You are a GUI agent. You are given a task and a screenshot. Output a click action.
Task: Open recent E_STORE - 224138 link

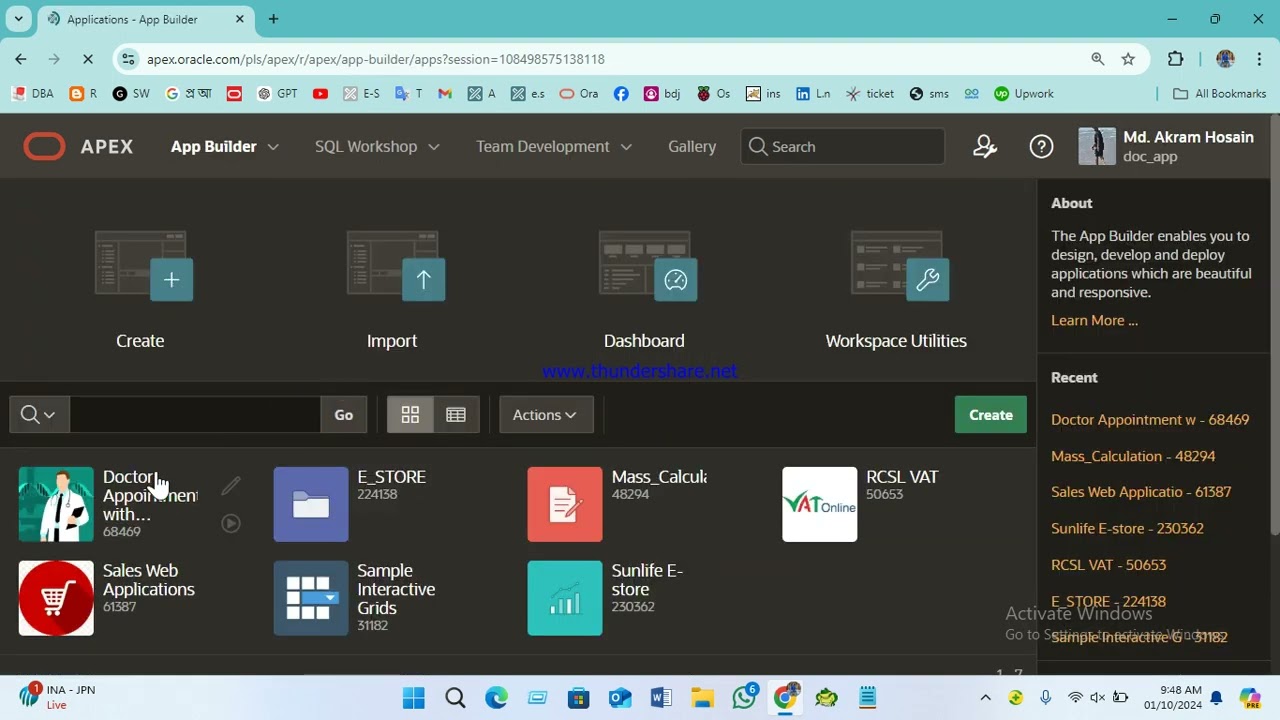pos(1108,602)
